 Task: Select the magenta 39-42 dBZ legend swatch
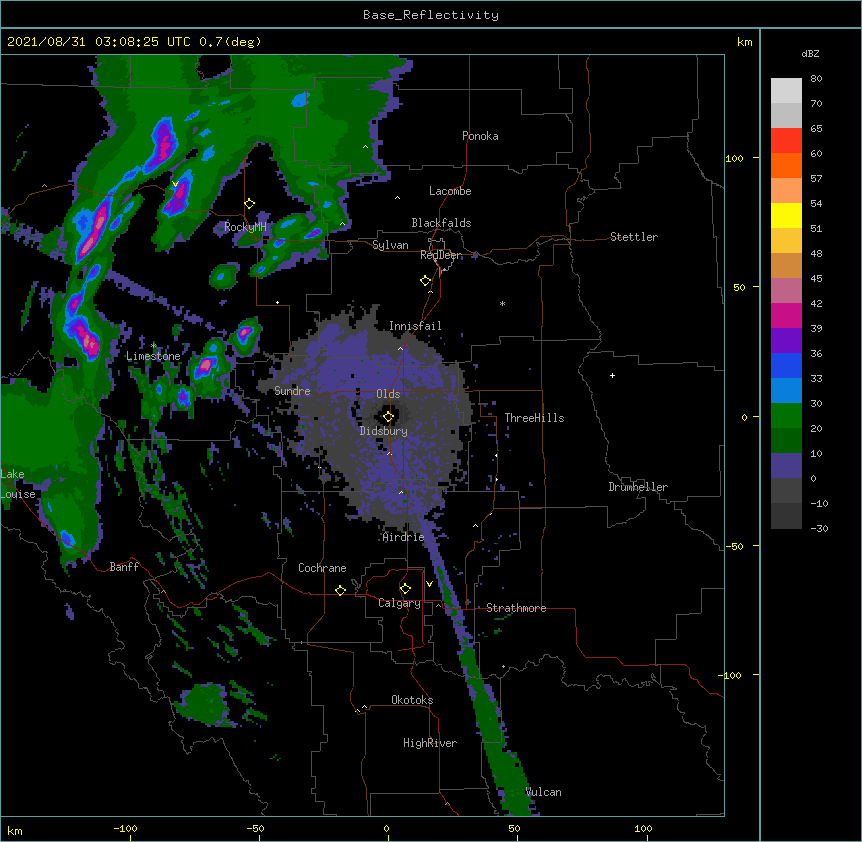[786, 315]
